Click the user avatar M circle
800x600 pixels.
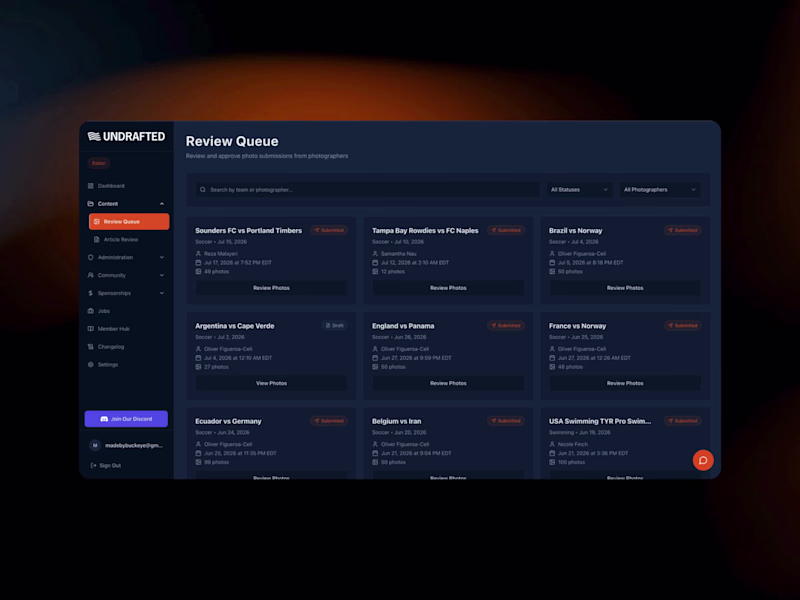(x=95, y=445)
